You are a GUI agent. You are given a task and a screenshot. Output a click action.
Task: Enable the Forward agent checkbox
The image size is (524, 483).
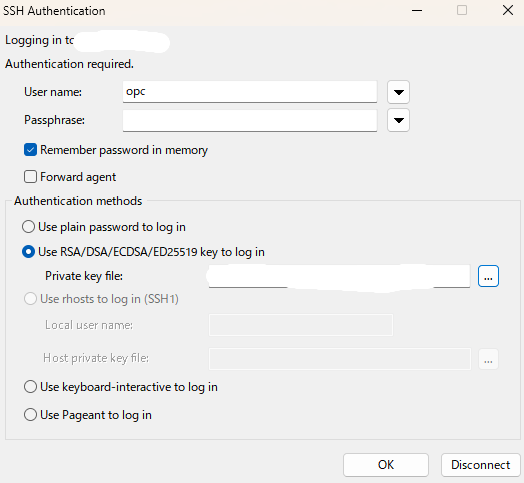click(x=30, y=176)
